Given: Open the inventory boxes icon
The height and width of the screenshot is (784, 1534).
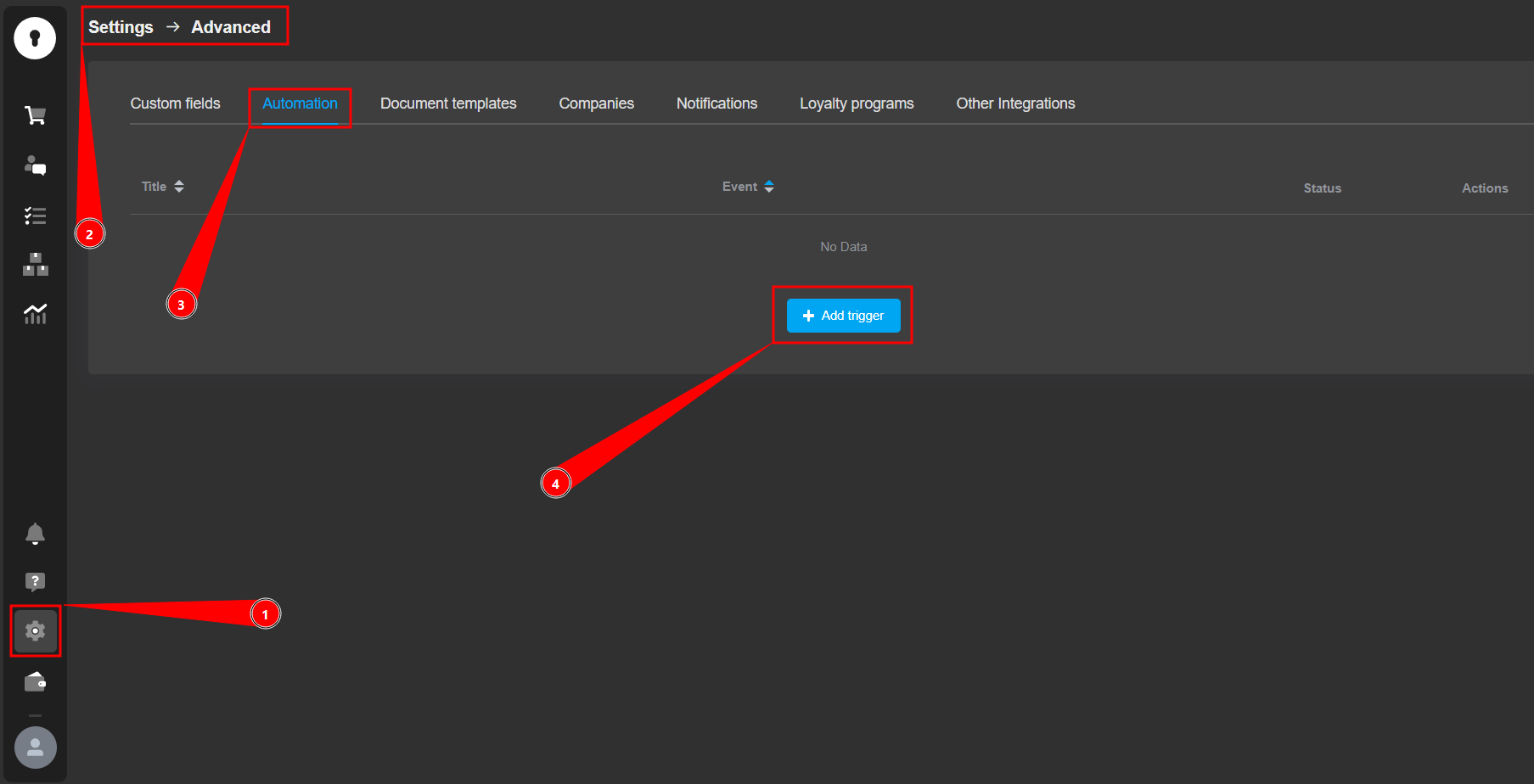Looking at the screenshot, I should [x=35, y=265].
